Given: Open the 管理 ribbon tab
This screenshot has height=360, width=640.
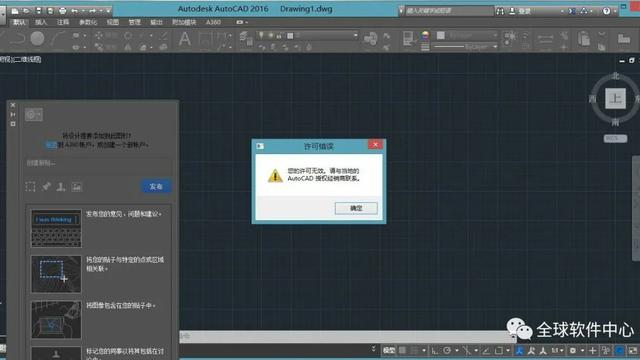Looking at the screenshot, I should [x=134, y=22].
